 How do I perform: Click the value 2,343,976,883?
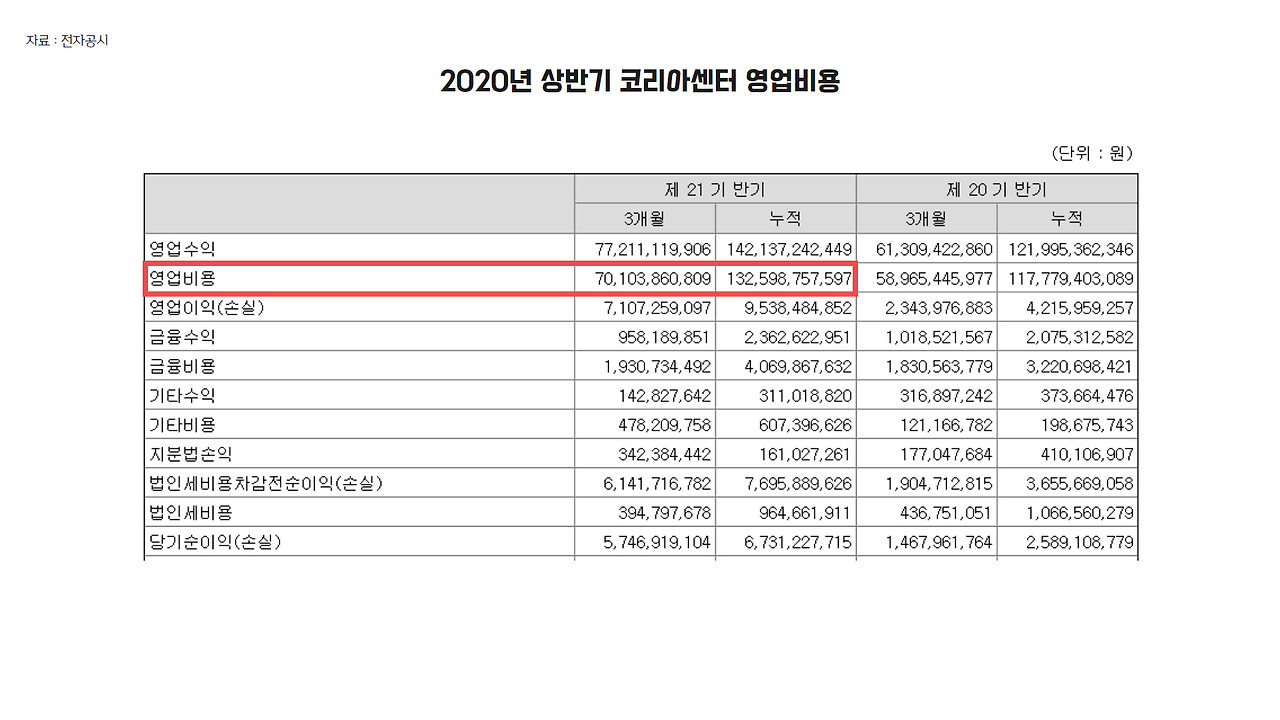939,308
